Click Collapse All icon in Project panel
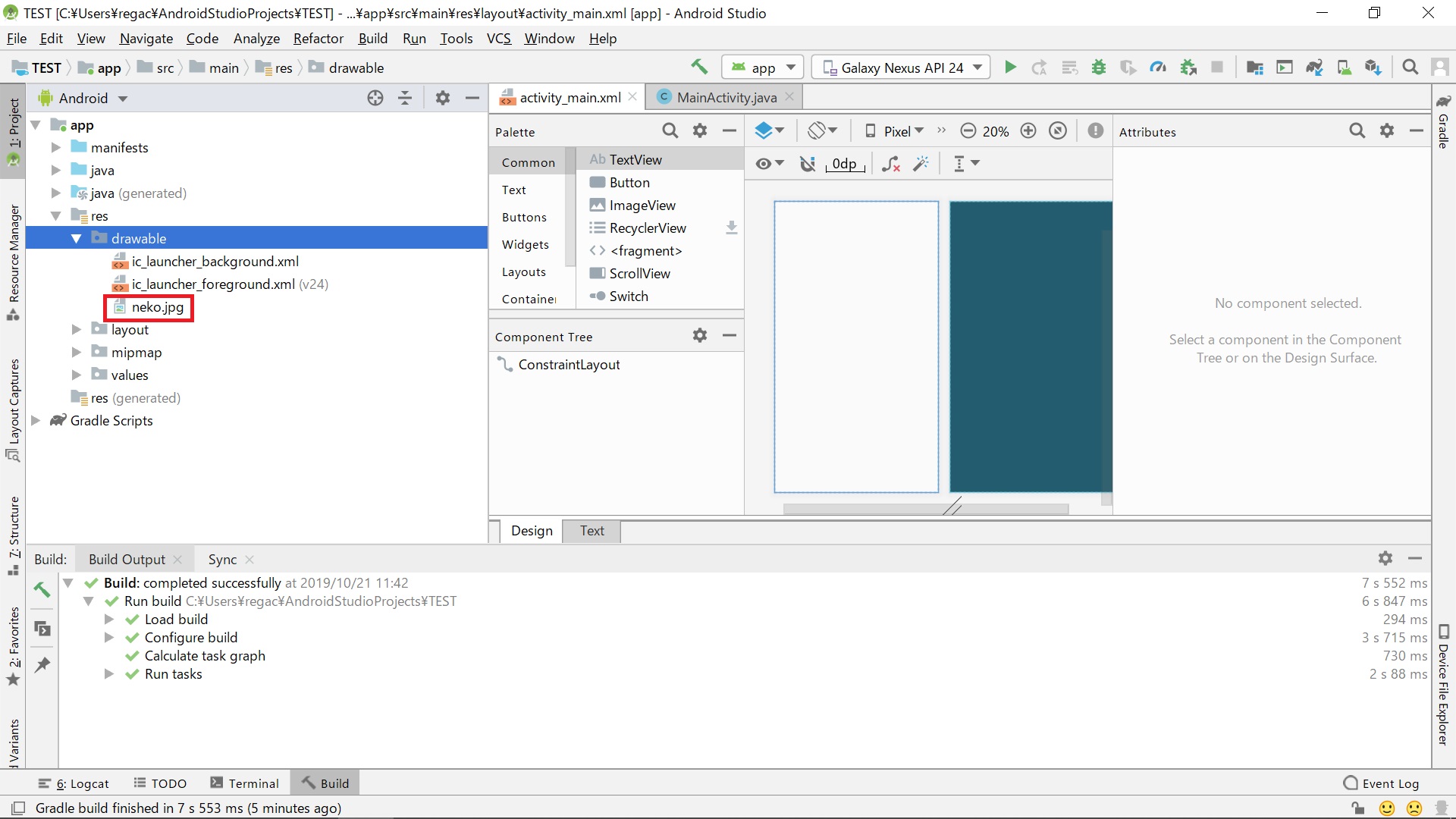 (405, 98)
